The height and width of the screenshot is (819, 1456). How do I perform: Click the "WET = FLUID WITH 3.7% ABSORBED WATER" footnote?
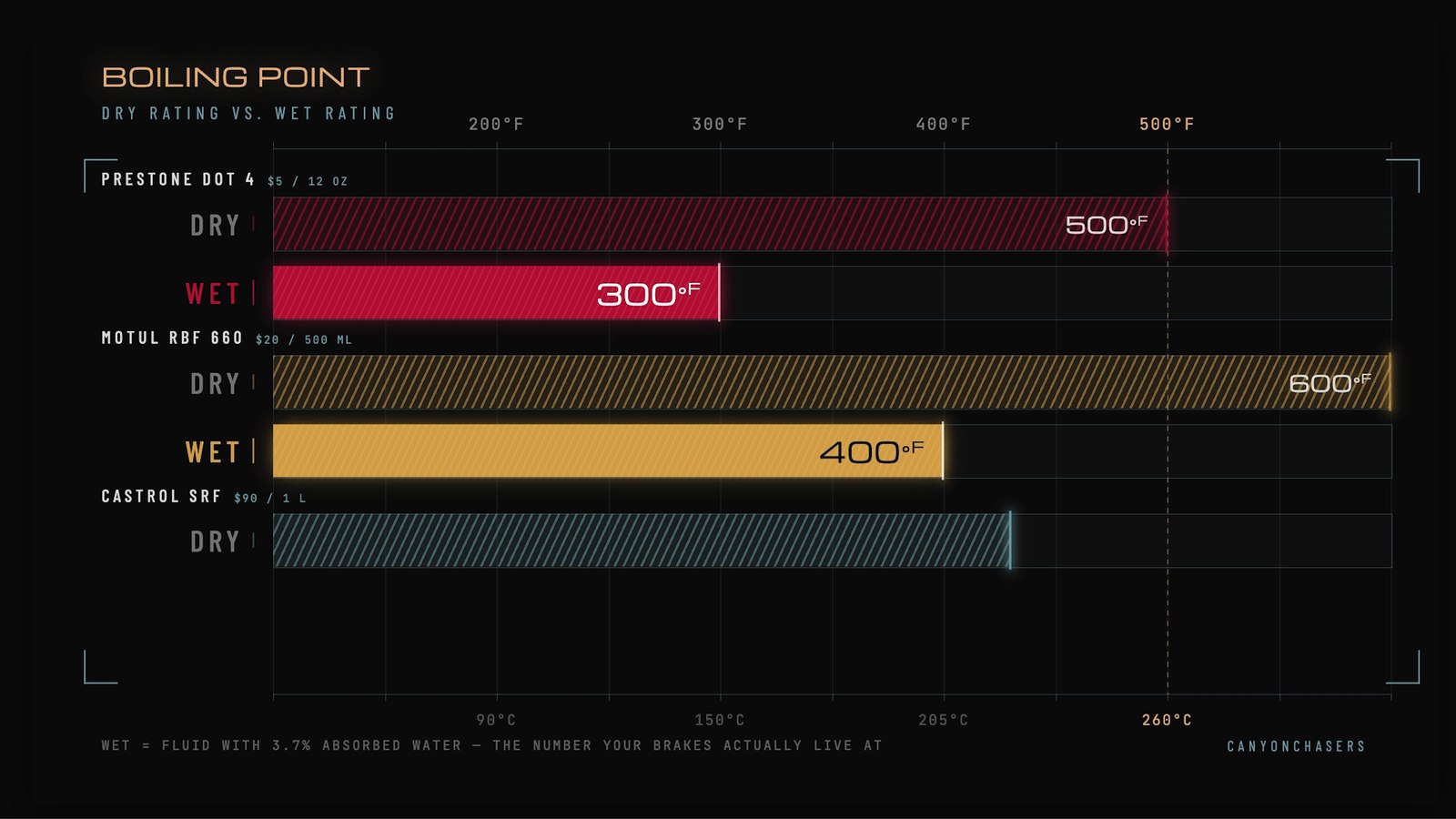491,745
